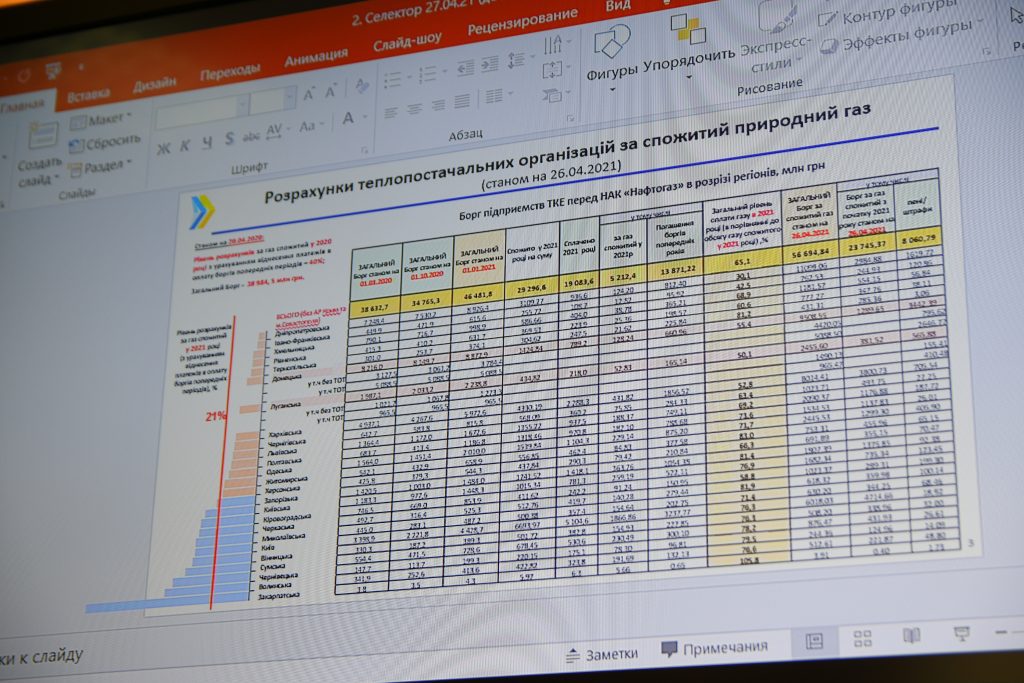Apply a numbered list
The height and width of the screenshot is (683, 1024).
(x=430, y=74)
